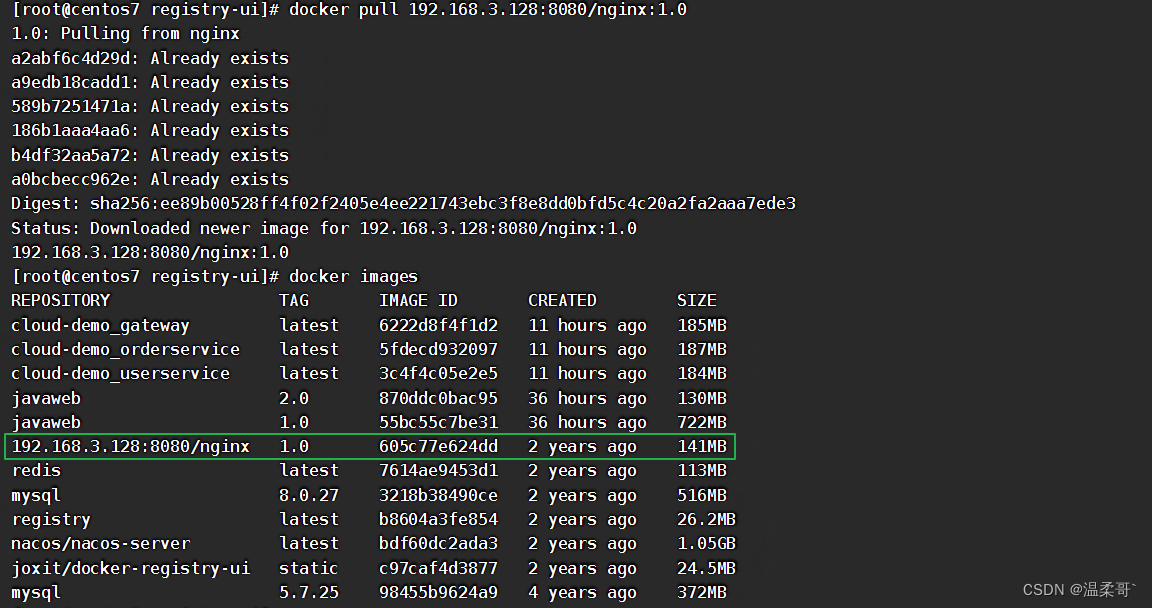Click image ID '55bc55c7be31' of javaweb 1.0

[439, 422]
